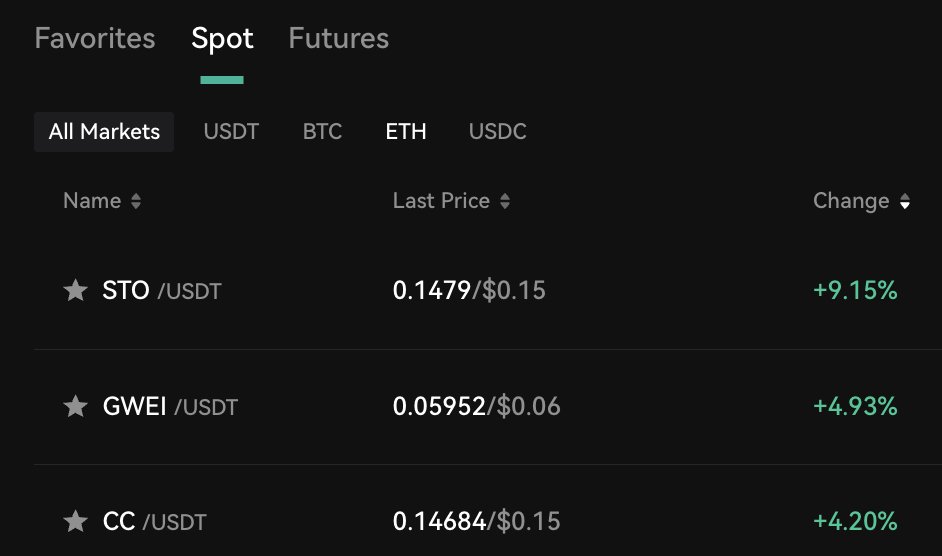The width and height of the screenshot is (942, 556).
Task: Select the All Markets filter
Action: 104,132
